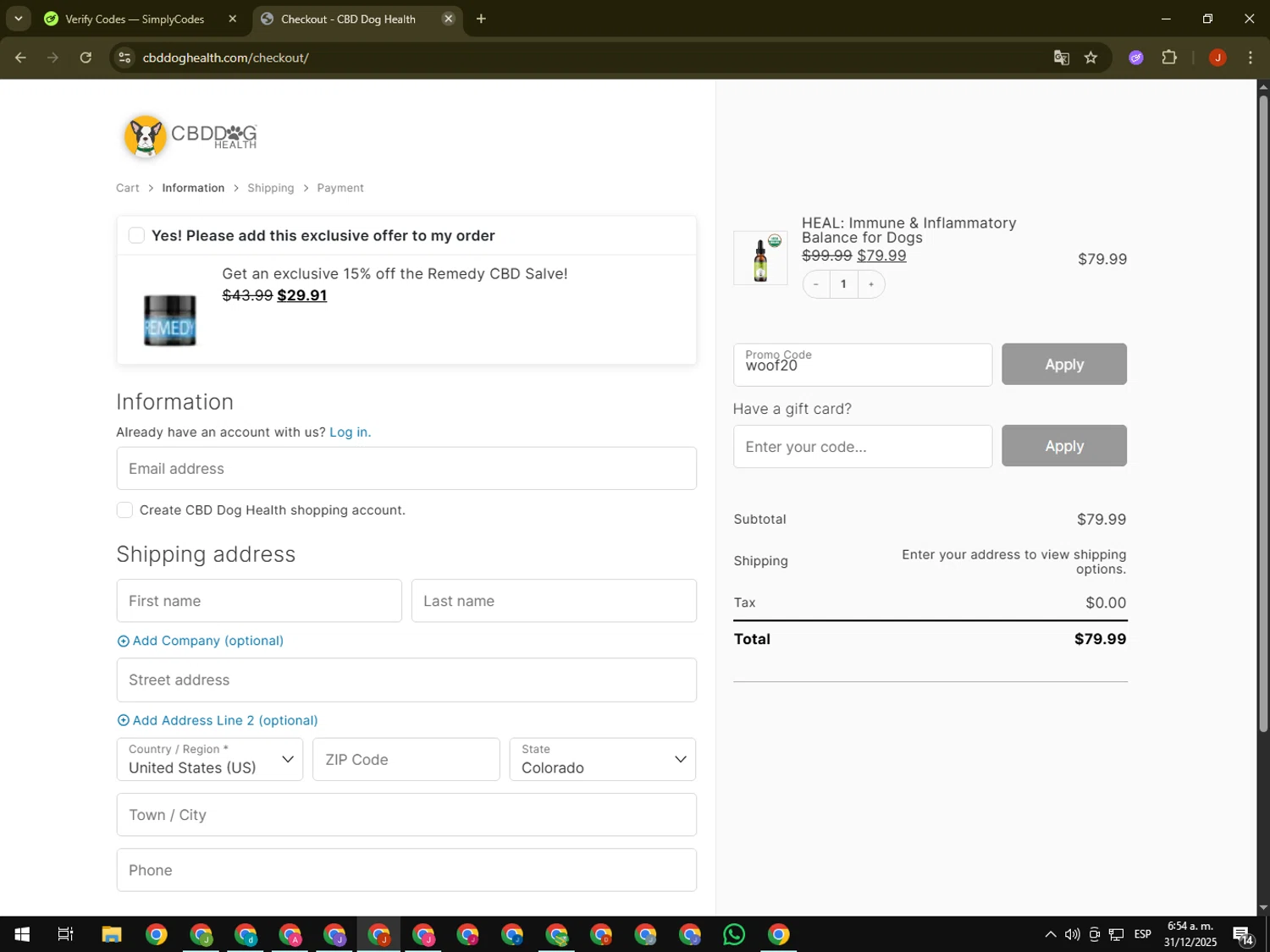The height and width of the screenshot is (952, 1270).
Task: Close the Verify Codes tab
Action: (233, 19)
